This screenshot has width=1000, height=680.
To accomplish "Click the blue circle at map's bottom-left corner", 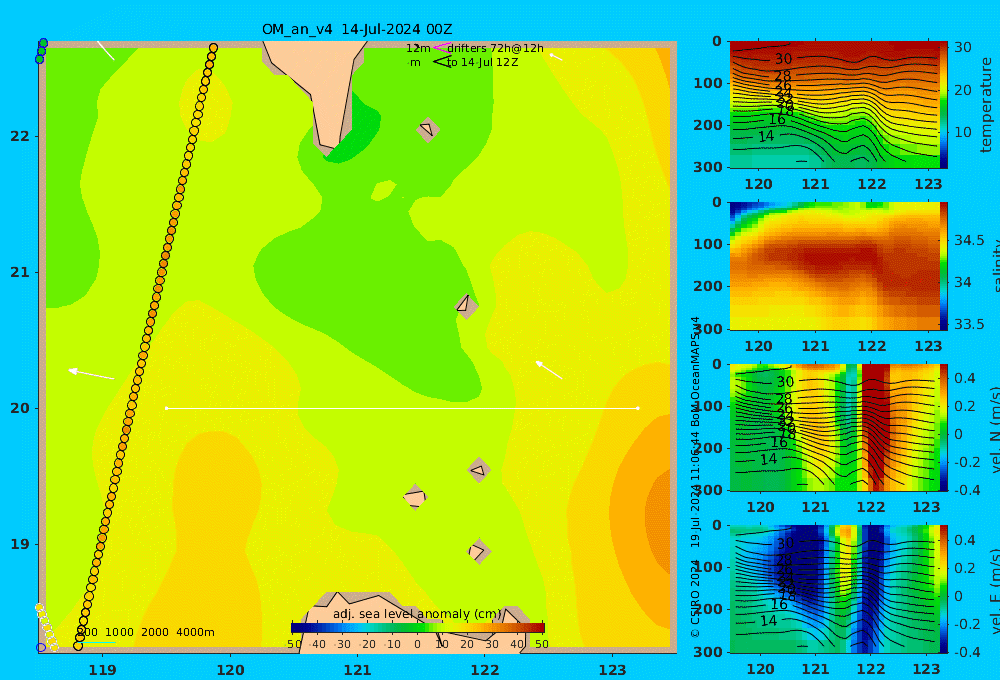I will 41,647.
